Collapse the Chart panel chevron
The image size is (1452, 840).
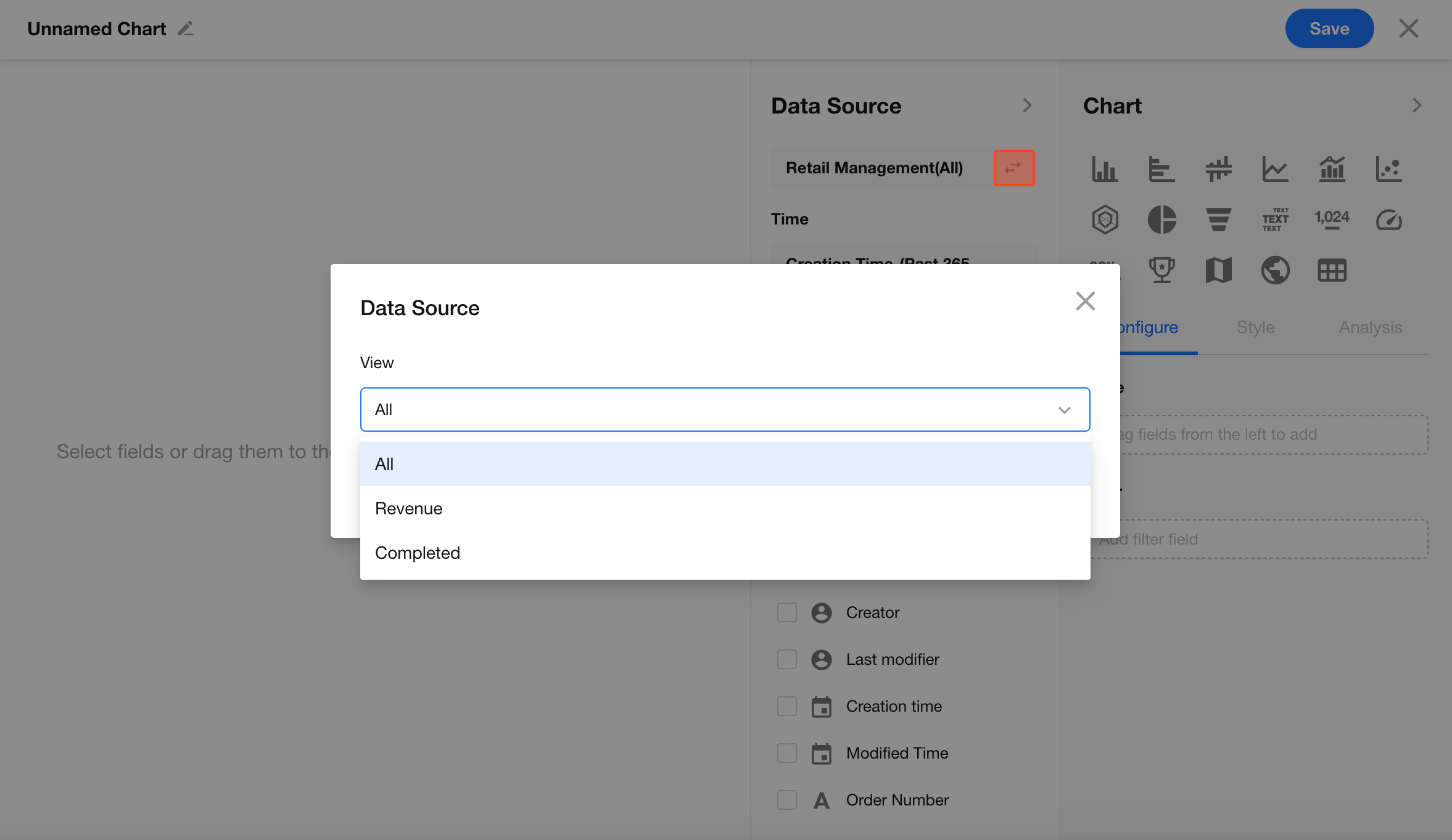(1417, 105)
